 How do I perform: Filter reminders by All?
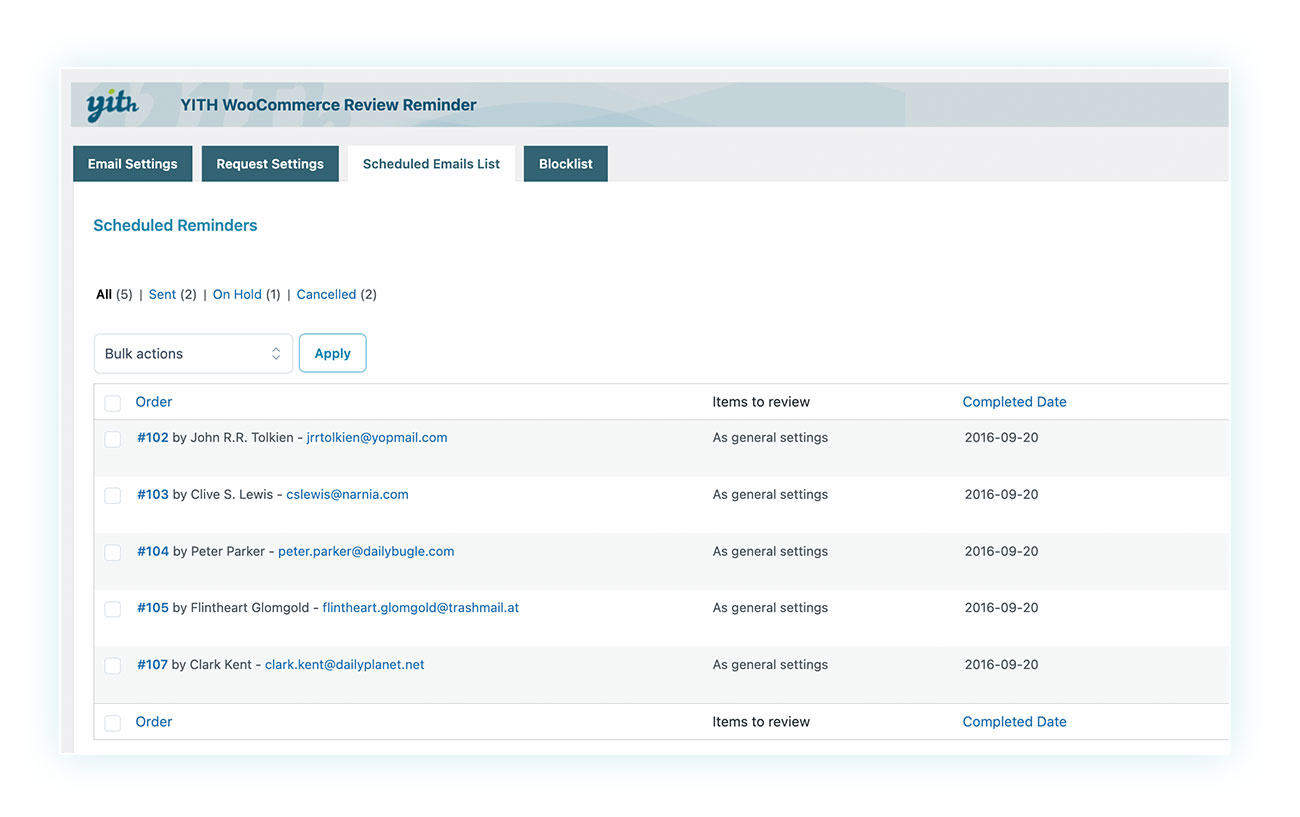click(x=104, y=294)
